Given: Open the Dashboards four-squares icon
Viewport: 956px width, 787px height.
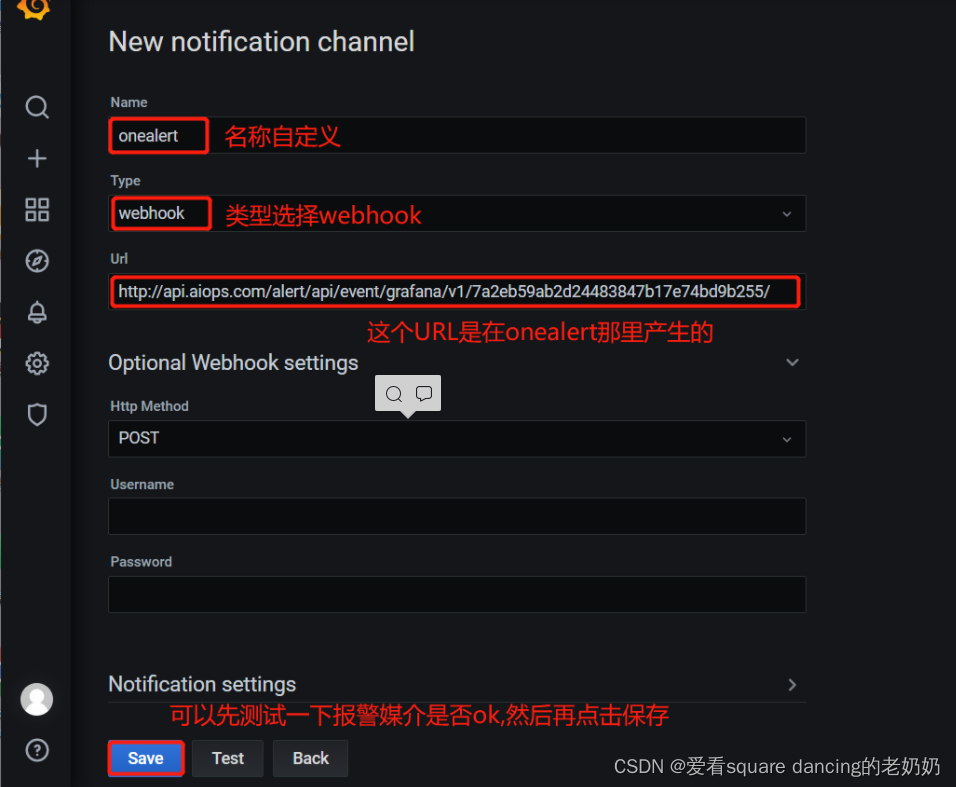Looking at the screenshot, I should pyautogui.click(x=37, y=210).
